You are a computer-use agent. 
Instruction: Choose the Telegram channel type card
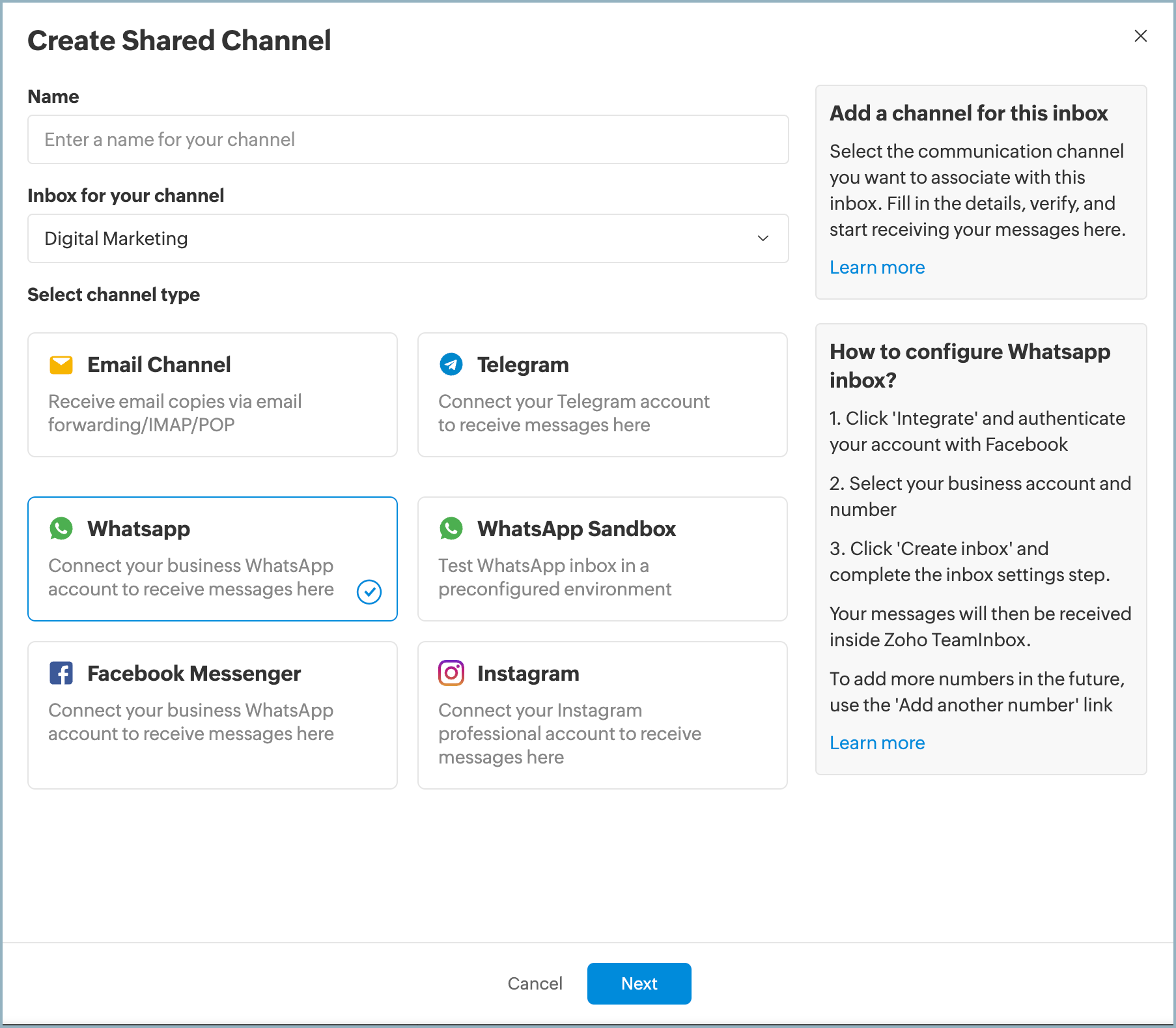(602, 395)
